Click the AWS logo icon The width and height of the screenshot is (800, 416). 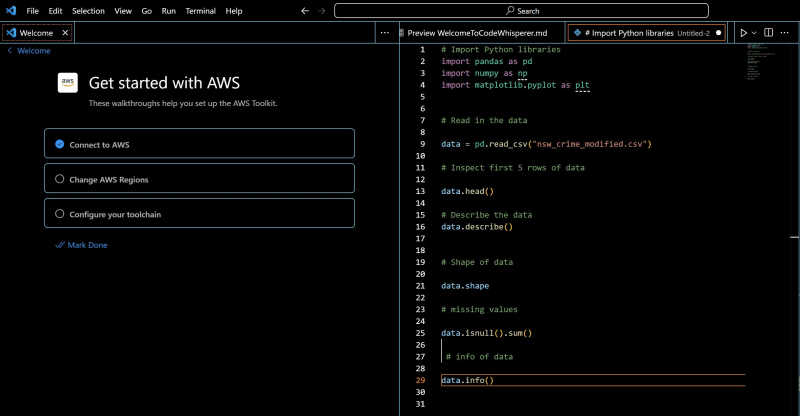click(x=68, y=83)
